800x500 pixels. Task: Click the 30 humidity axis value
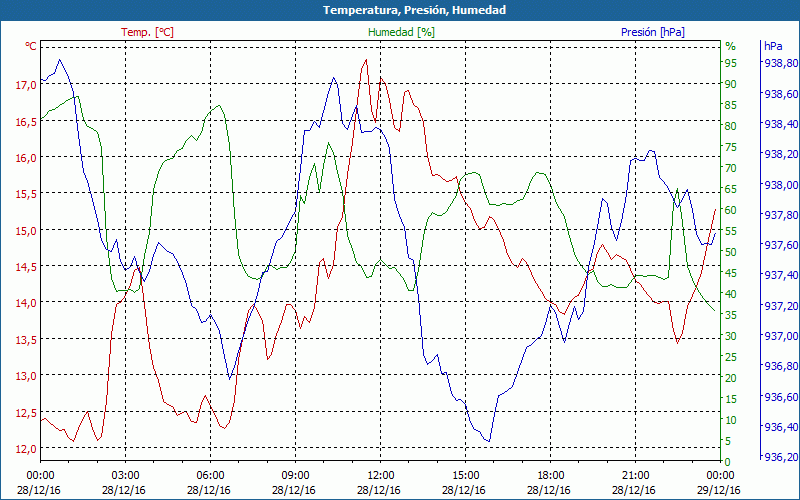[731, 336]
